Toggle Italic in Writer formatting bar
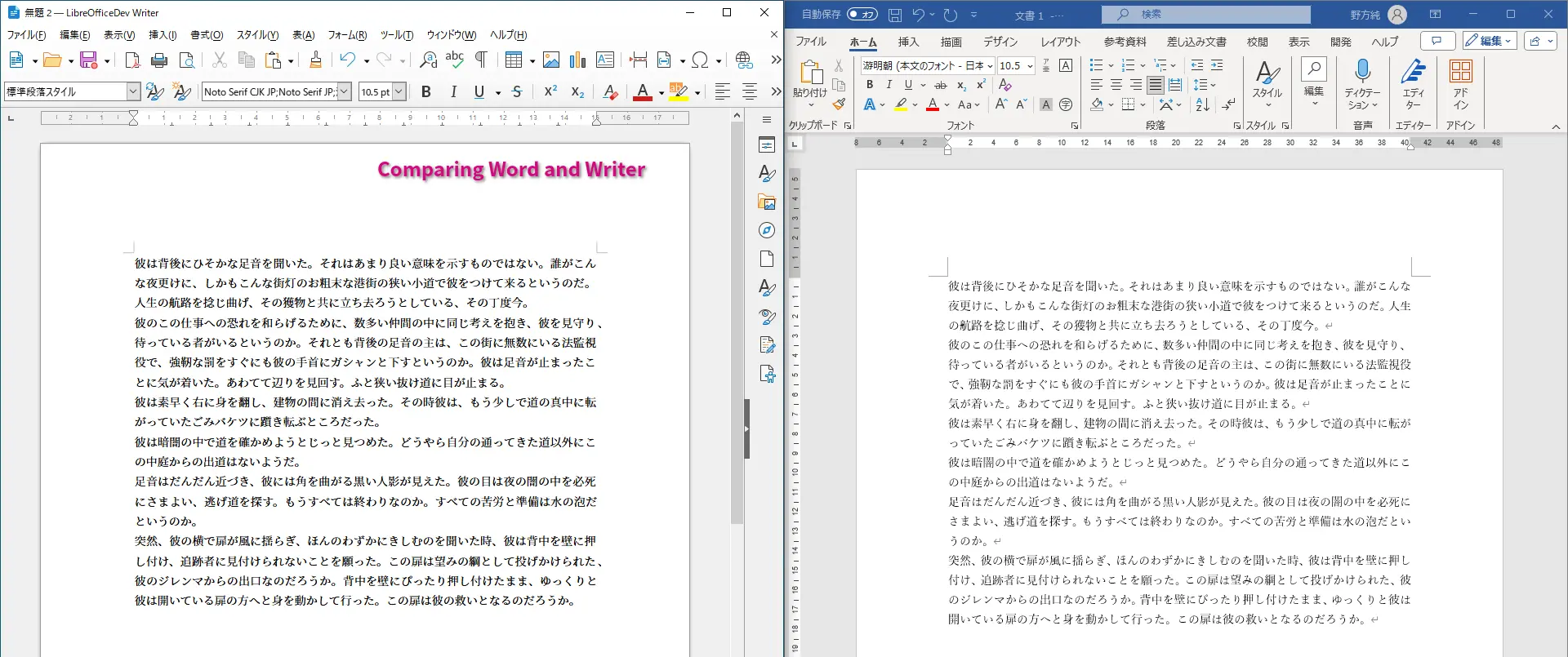 click(x=453, y=92)
